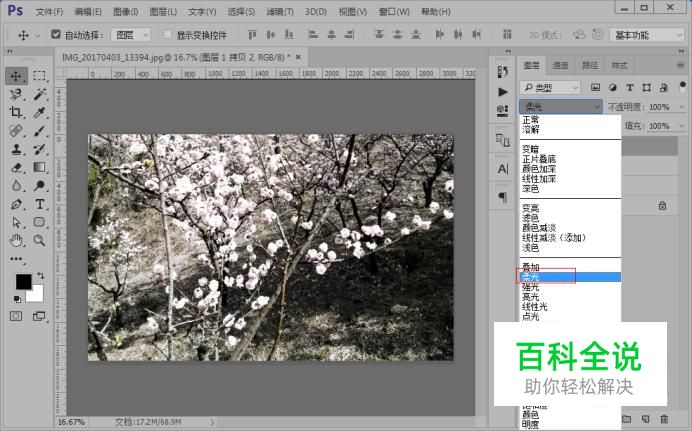The height and width of the screenshot is (431, 692).
Task: Select the Clone Stamp tool
Action: coord(16,149)
